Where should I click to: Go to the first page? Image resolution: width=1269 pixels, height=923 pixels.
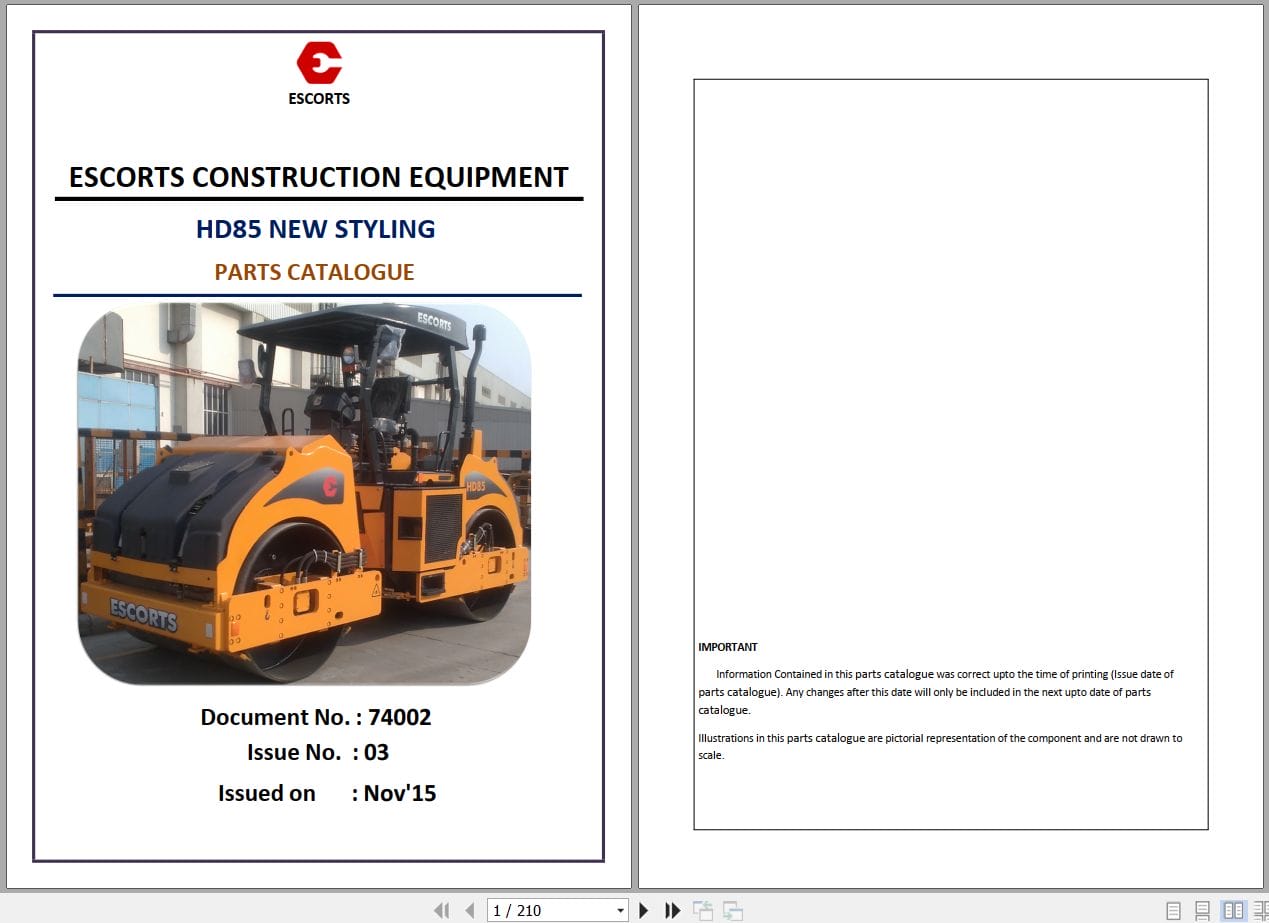pos(441,910)
